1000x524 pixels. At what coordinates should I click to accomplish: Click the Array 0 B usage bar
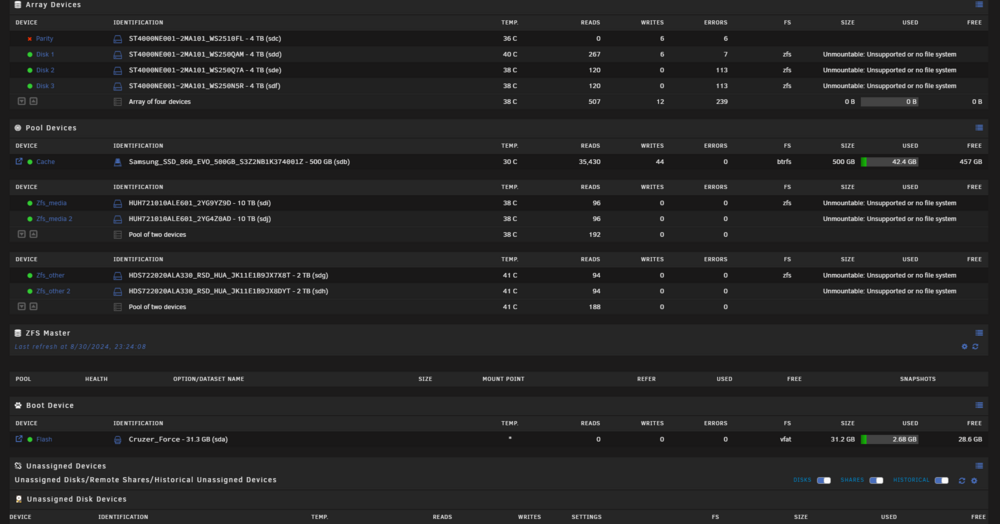[890, 102]
